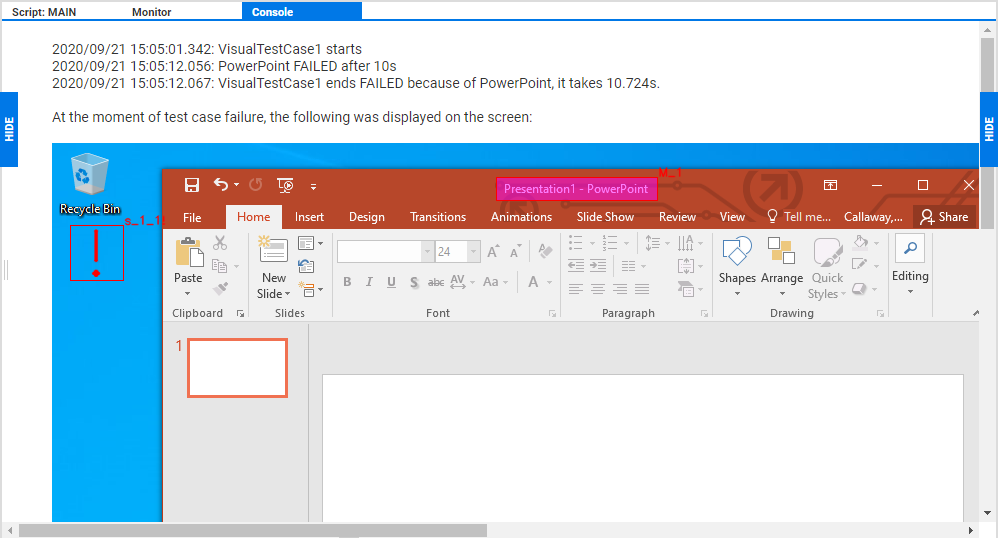998x538 pixels.
Task: Toggle Strikethrough abc button
Action: pos(436,282)
